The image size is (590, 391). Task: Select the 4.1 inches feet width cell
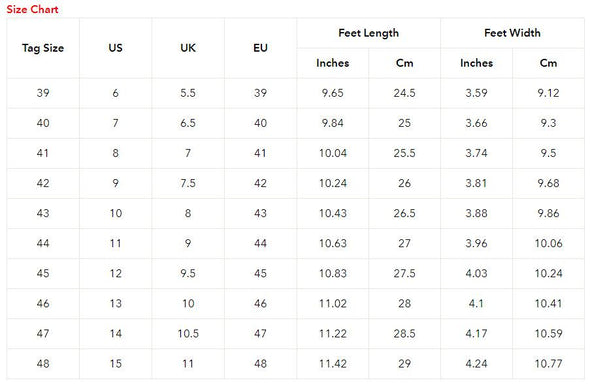476,304
